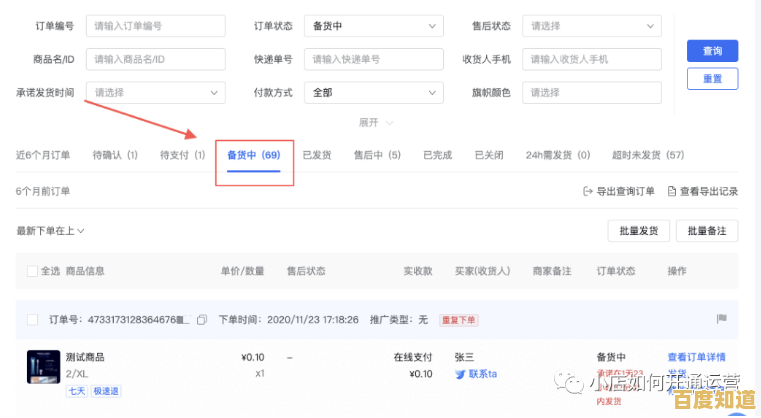Image resolution: width=761 pixels, height=418 pixels.
Task: Open the 订单状态 dropdown showing 备货中
Action: click(374, 26)
